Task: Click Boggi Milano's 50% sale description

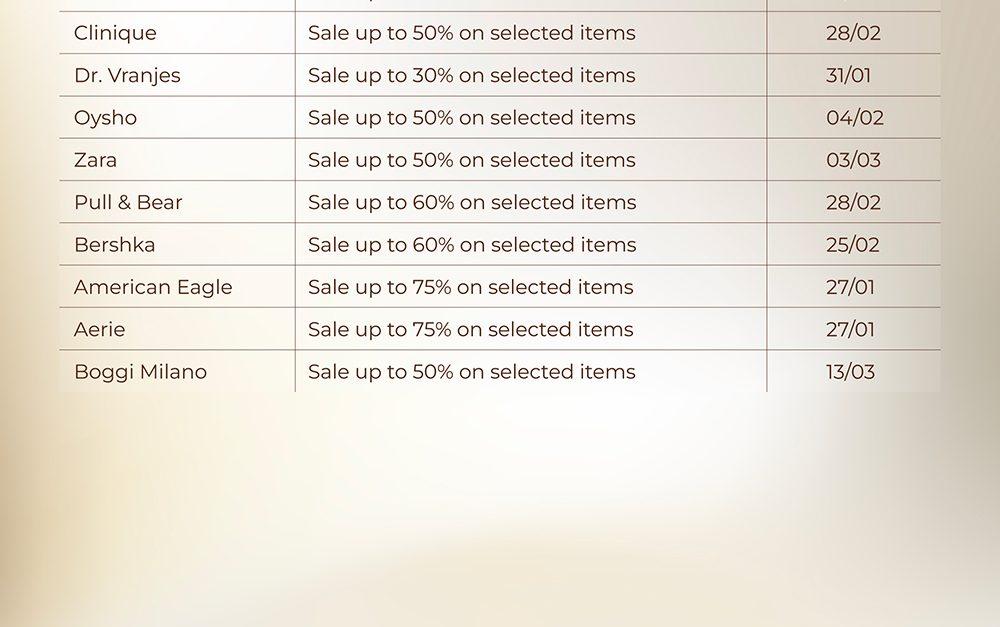Action: [x=471, y=372]
